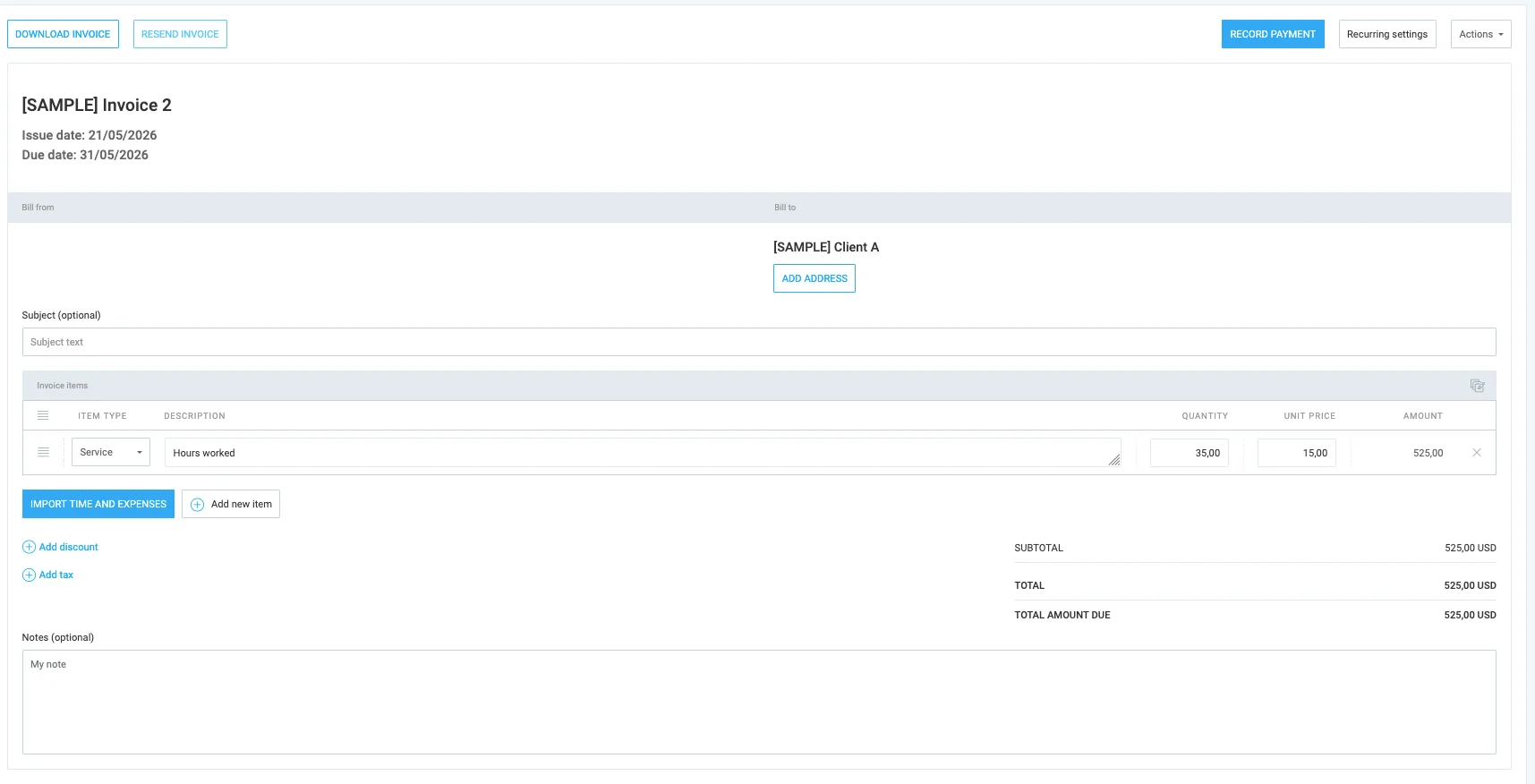1535x784 pixels.
Task: Click the Invoice items section label
Action: 63,386
